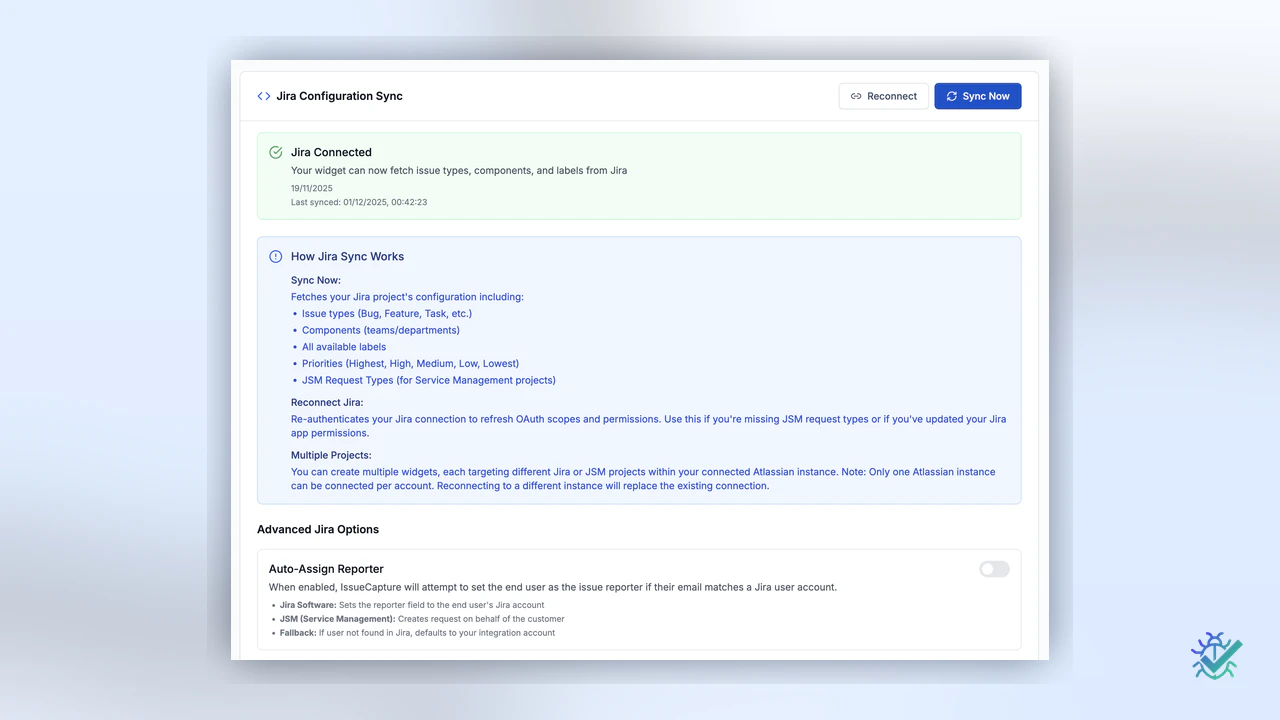Click the Sync Now button

tap(978, 96)
